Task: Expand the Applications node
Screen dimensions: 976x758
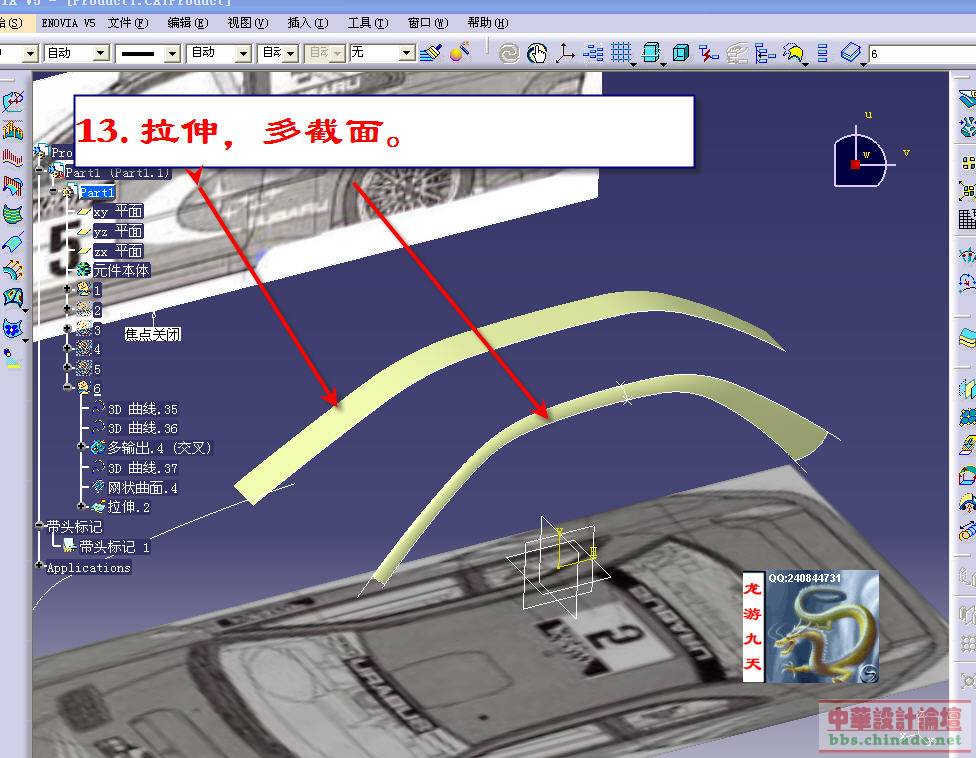Action: point(40,566)
